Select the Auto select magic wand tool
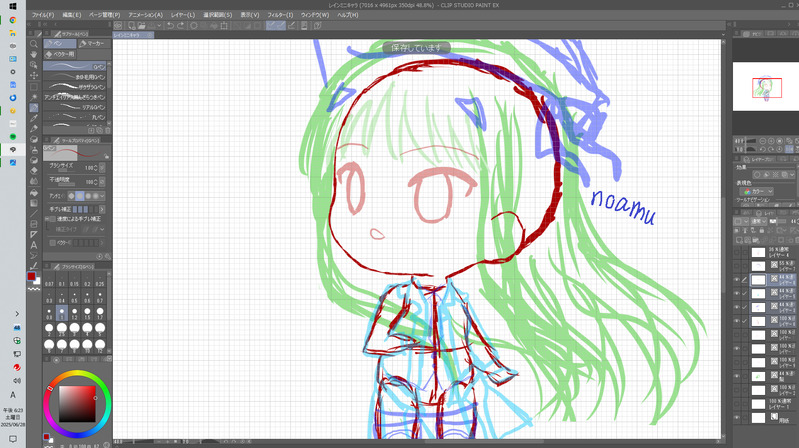The width and height of the screenshot is (799, 448). [34, 97]
